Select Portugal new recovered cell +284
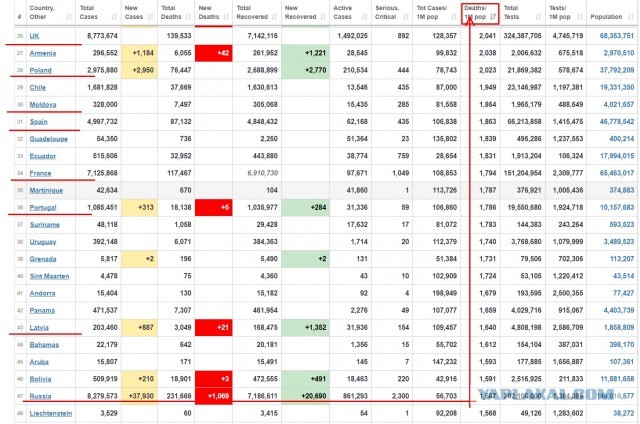This screenshot has height=424, width=640. point(305,207)
